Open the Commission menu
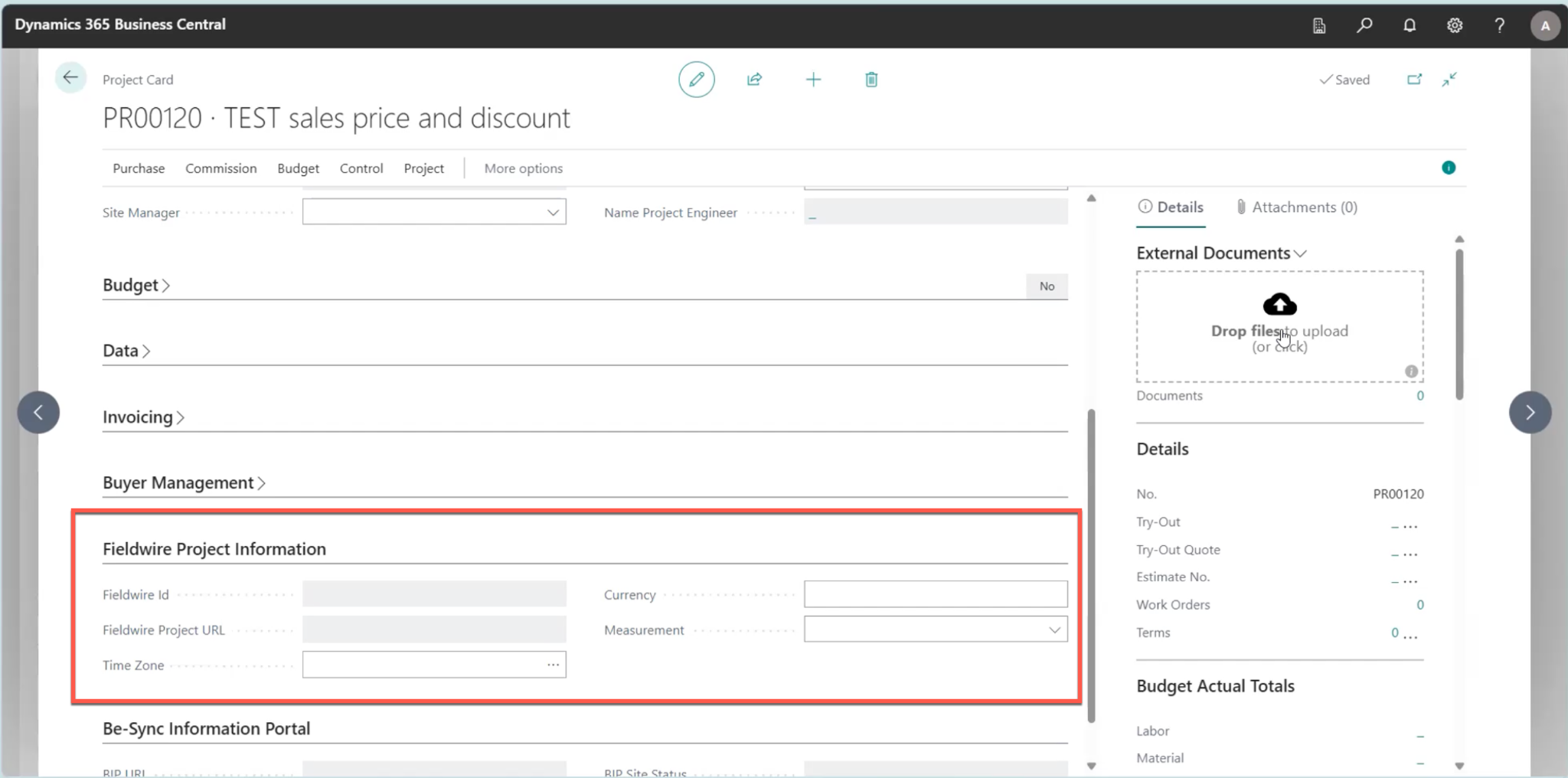 (220, 168)
